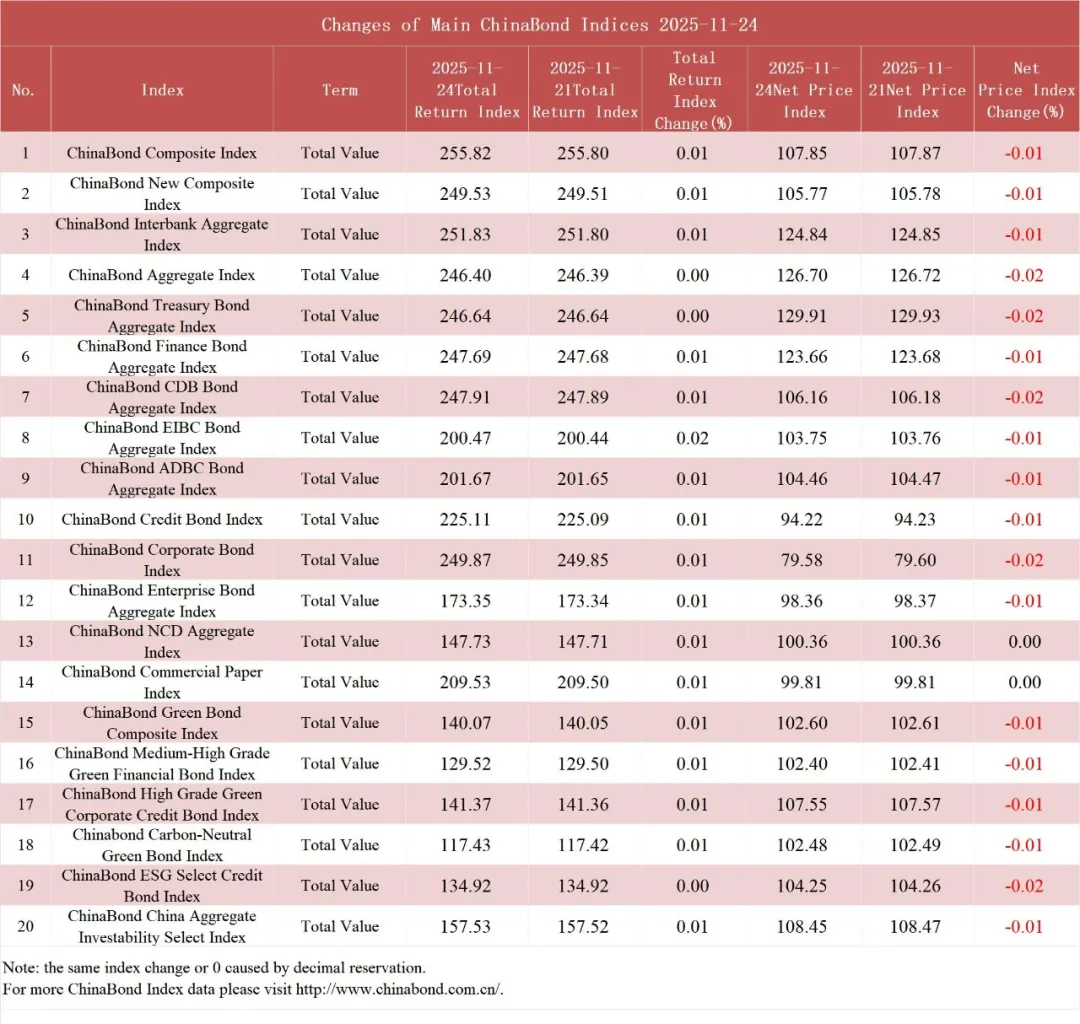Image resolution: width=1080 pixels, height=1024 pixels.
Task: Click row number 20 cell
Action: 25,926
